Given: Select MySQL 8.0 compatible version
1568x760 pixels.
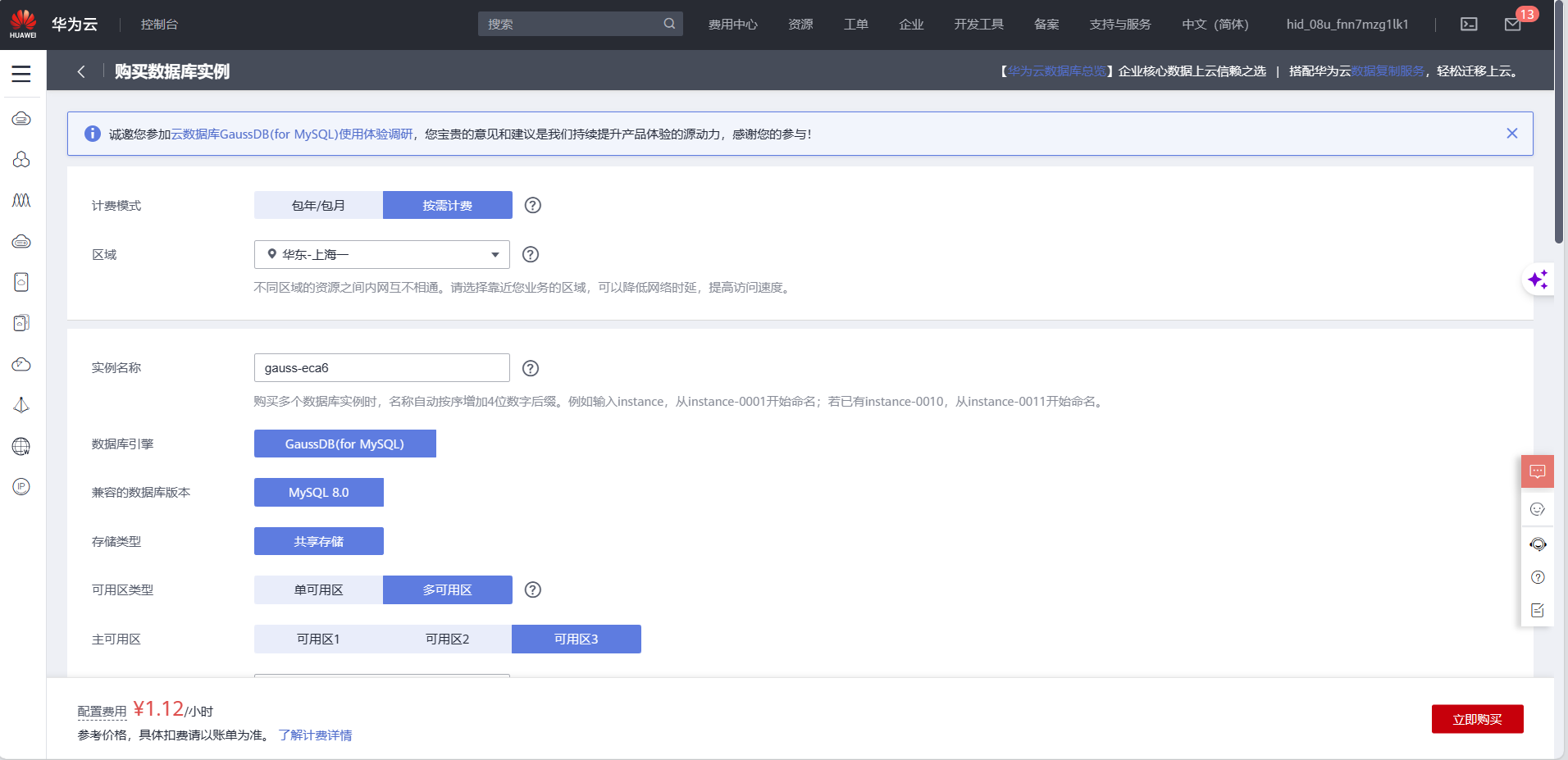Looking at the screenshot, I should 319,492.
